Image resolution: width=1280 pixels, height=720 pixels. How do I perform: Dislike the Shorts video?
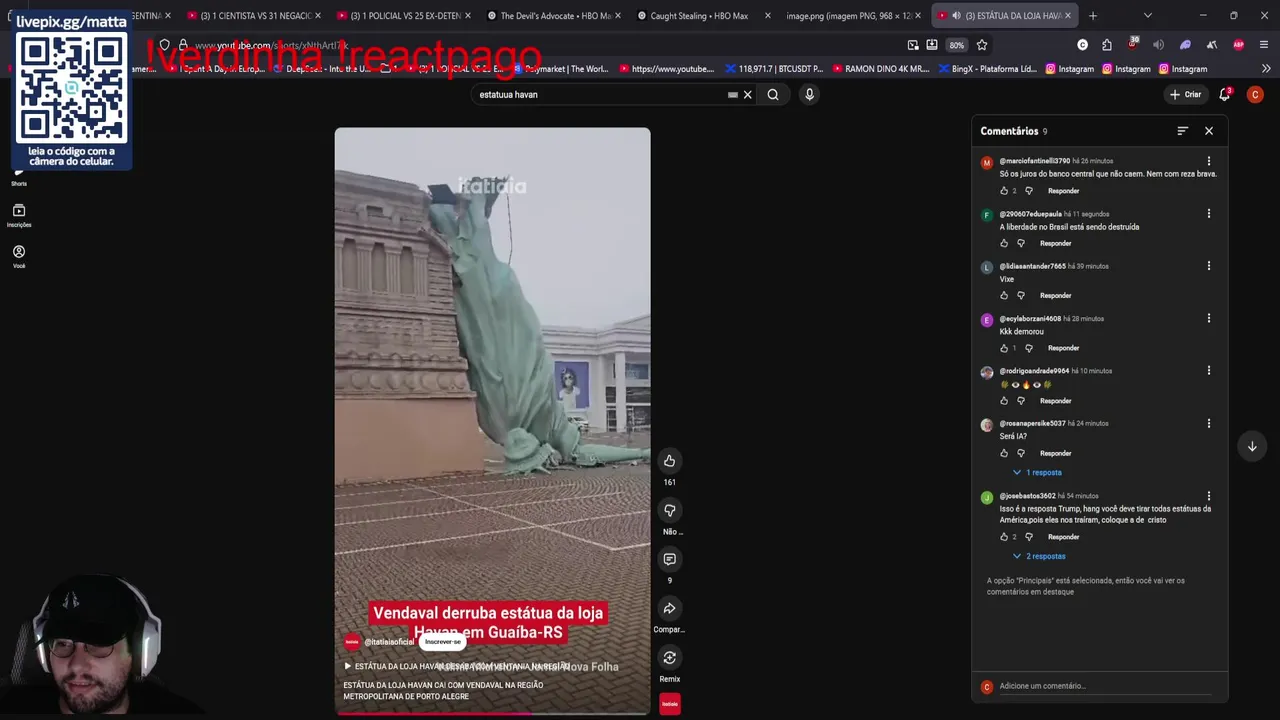point(669,510)
